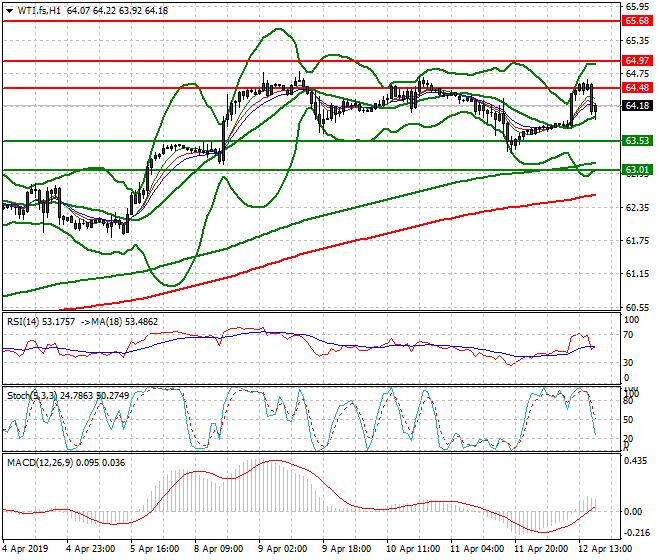Click the 0.435 value on MACD scale

[x=636, y=460]
